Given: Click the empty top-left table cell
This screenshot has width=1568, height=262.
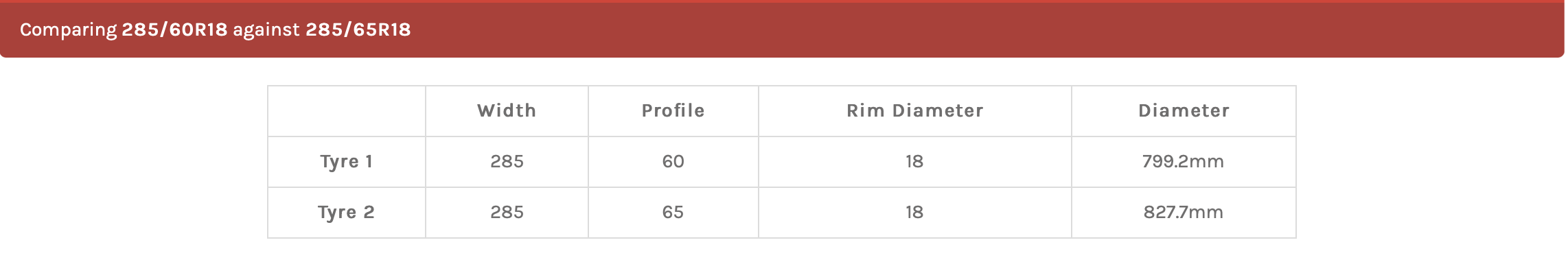Looking at the screenshot, I should click(346, 111).
